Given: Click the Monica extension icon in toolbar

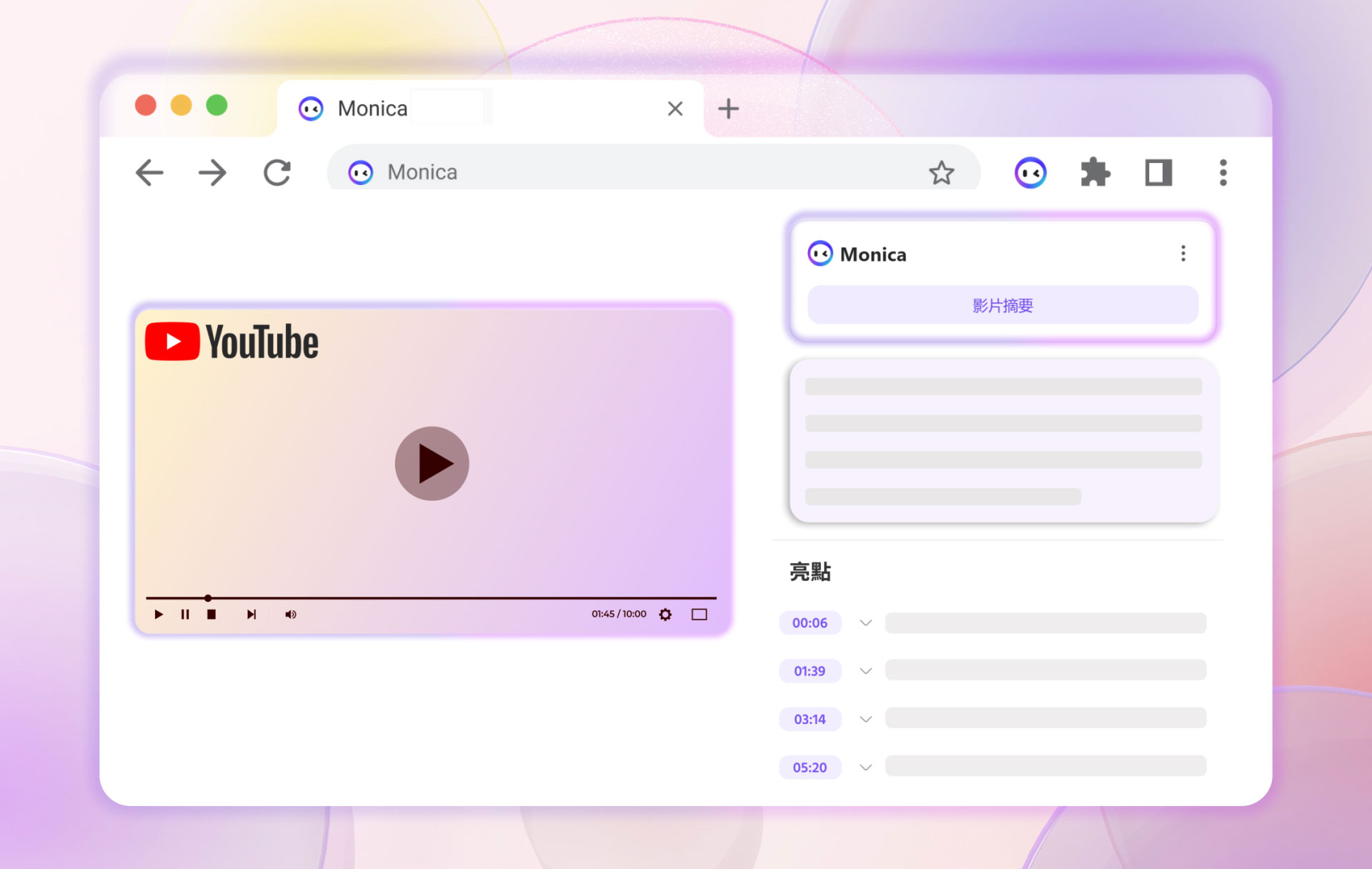Looking at the screenshot, I should click(x=1030, y=173).
